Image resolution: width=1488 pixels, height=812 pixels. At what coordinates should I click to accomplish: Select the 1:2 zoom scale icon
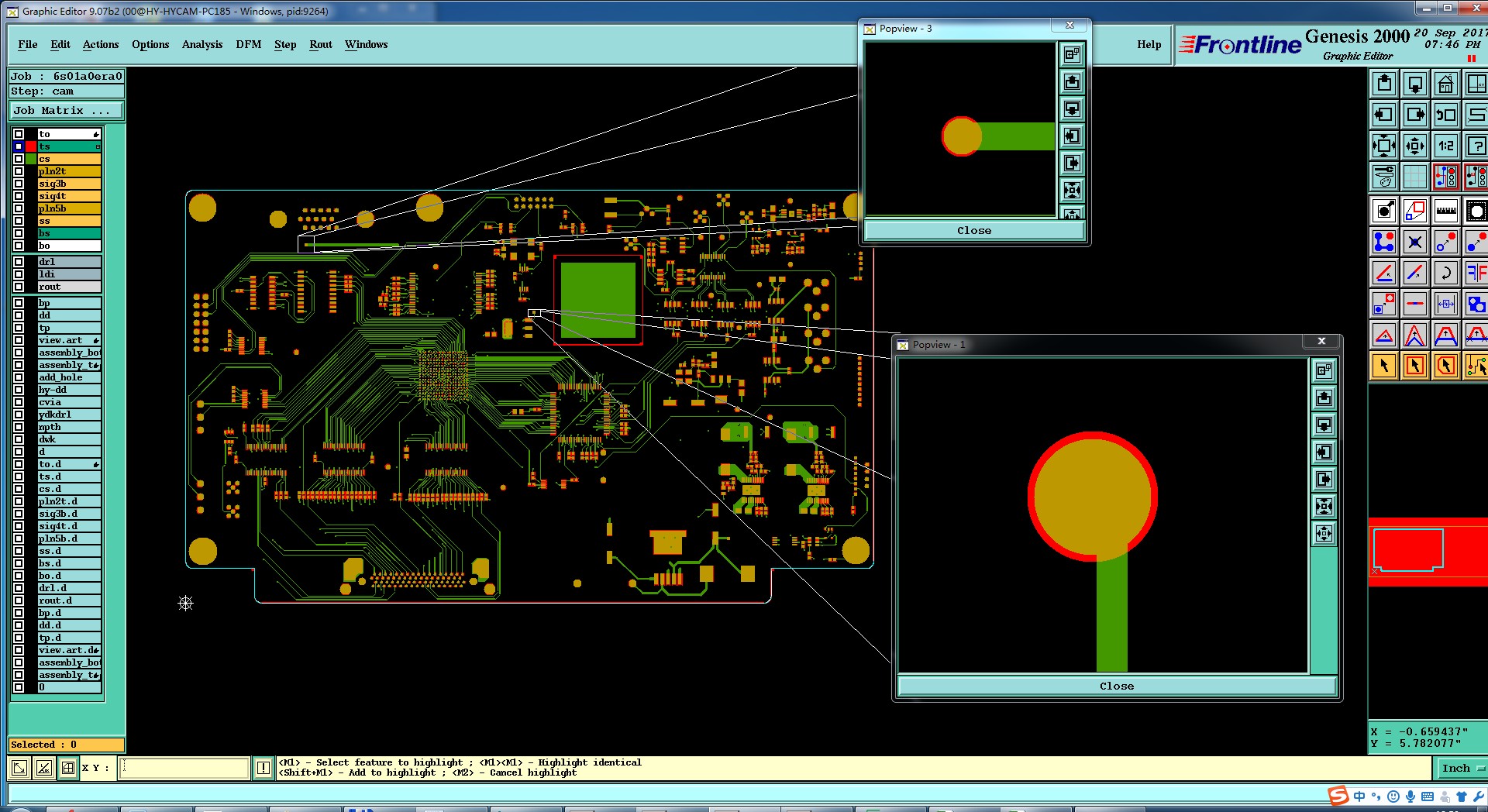1445,146
